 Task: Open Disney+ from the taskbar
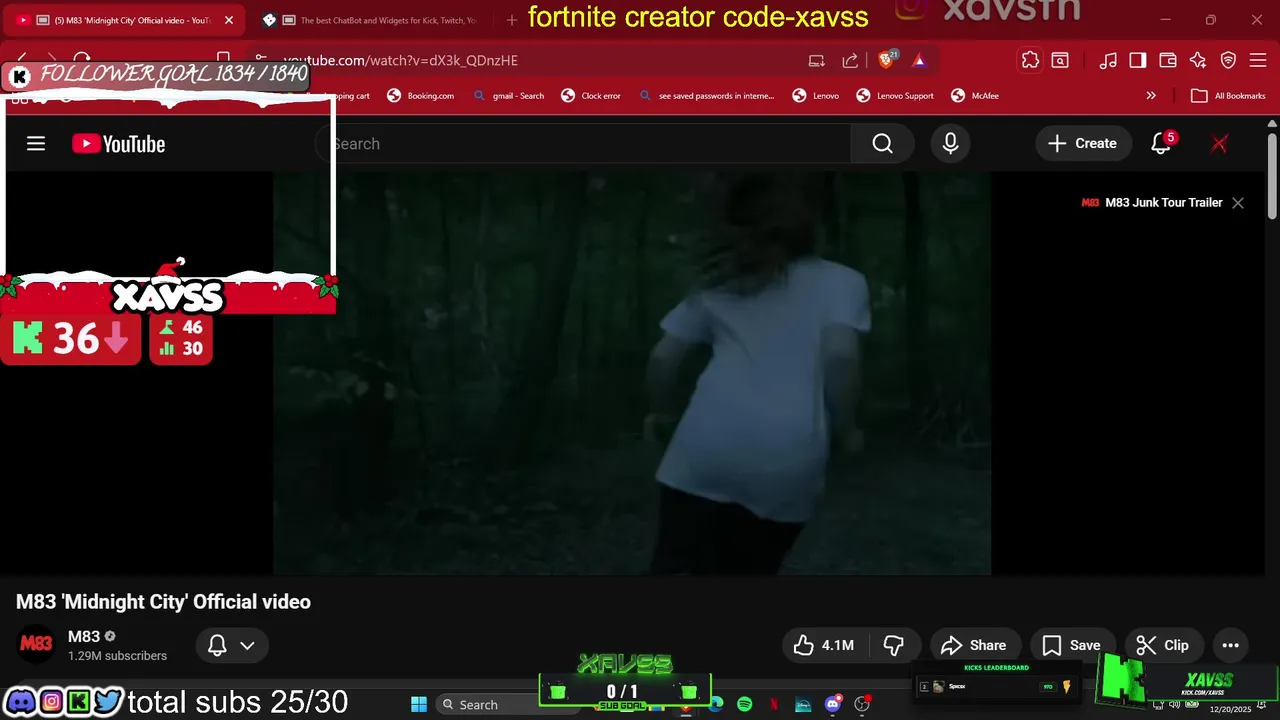coord(803,704)
